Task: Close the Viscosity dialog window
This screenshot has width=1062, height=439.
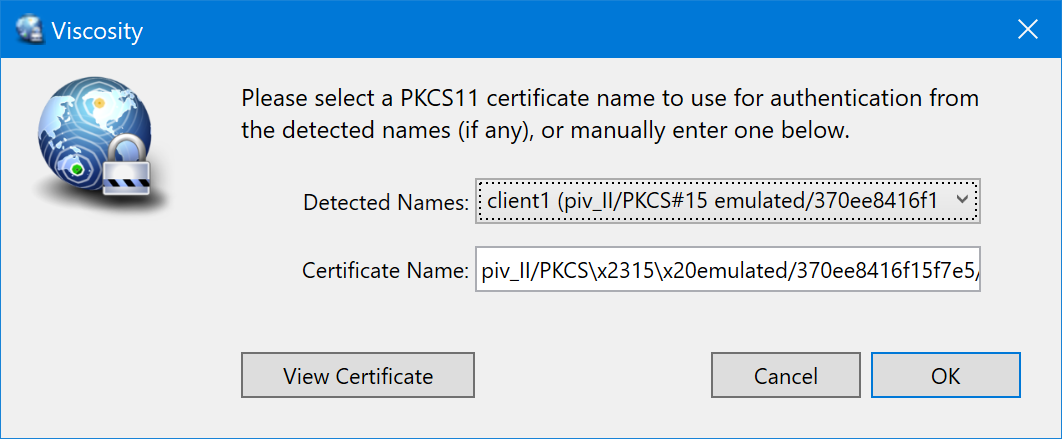Action: click(x=1026, y=30)
